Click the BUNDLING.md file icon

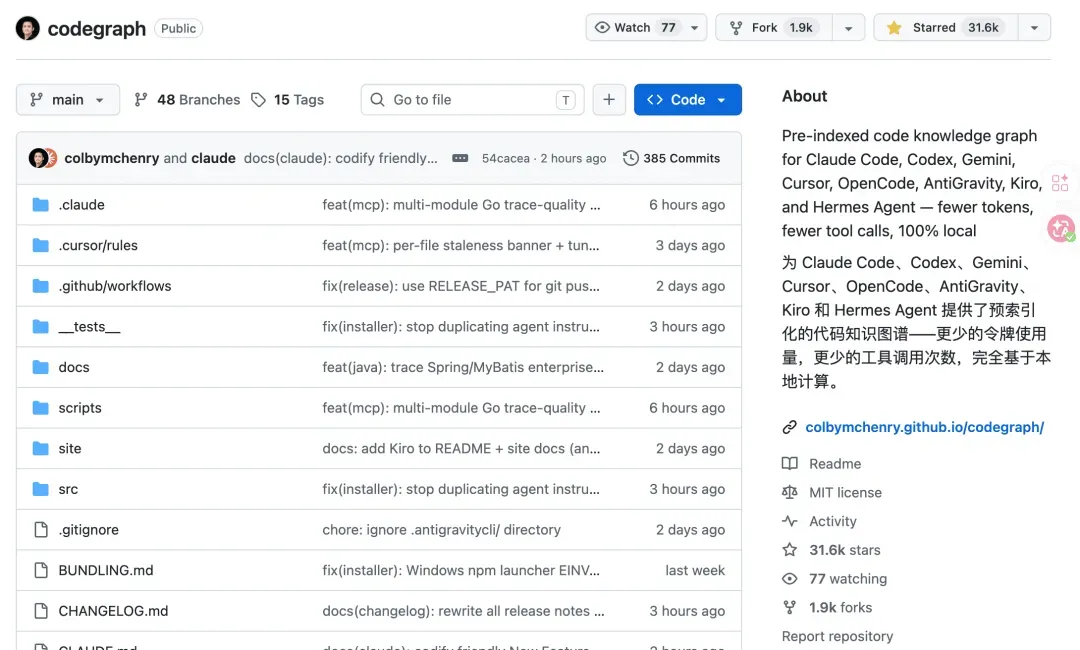click(x=41, y=570)
